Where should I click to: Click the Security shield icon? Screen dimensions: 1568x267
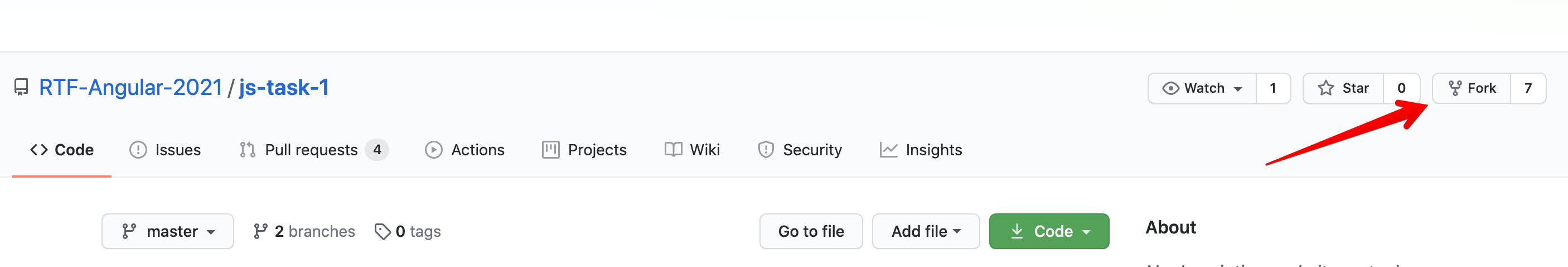[765, 150]
